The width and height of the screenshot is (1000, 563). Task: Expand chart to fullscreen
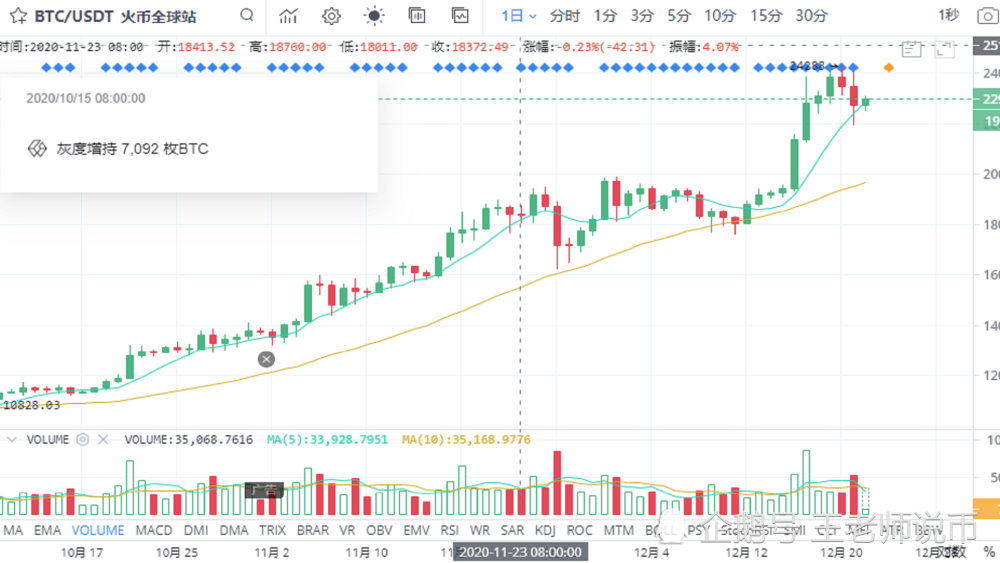944,48
